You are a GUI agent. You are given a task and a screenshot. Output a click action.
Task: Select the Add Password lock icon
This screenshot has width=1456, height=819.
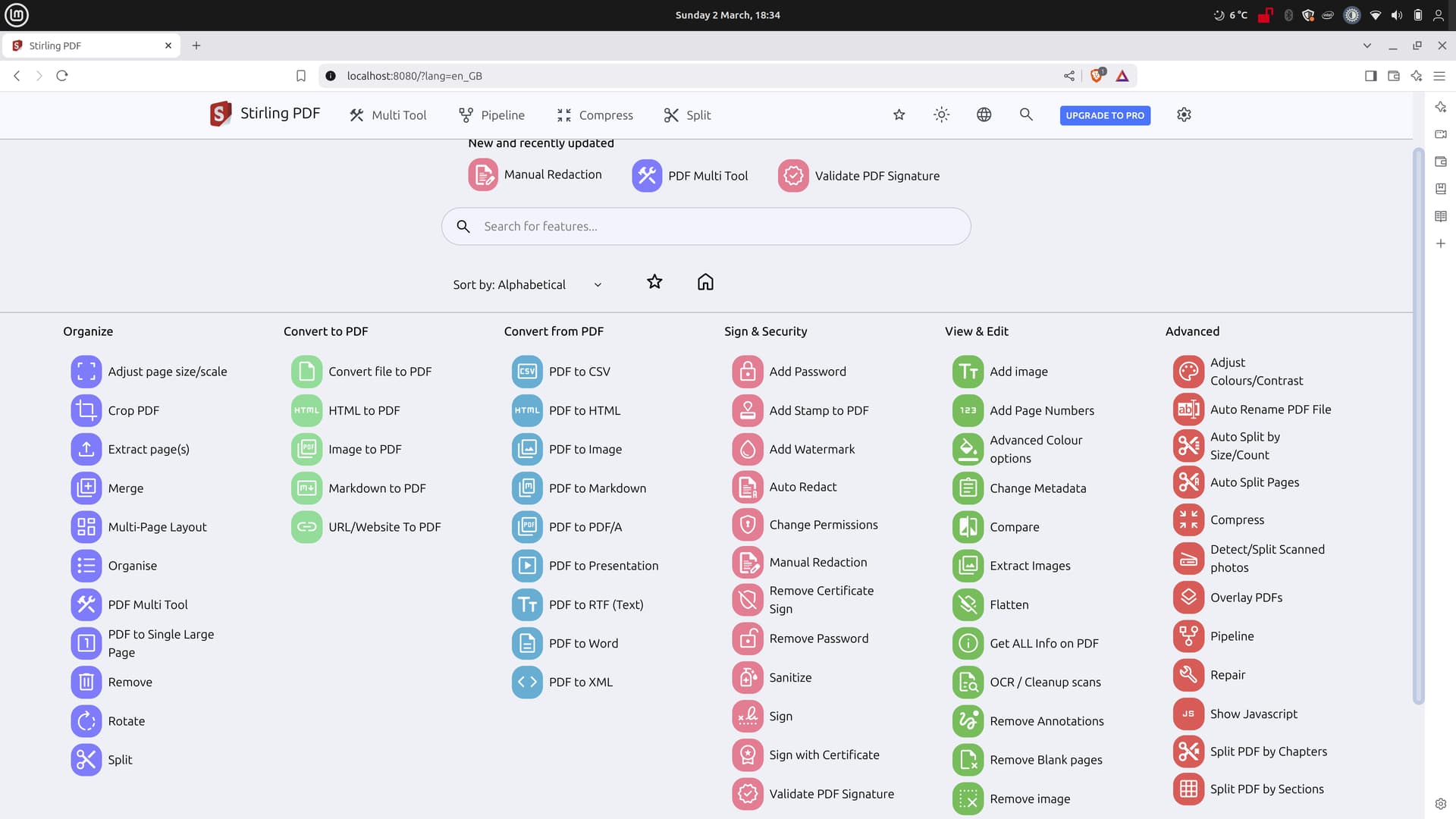coord(748,372)
